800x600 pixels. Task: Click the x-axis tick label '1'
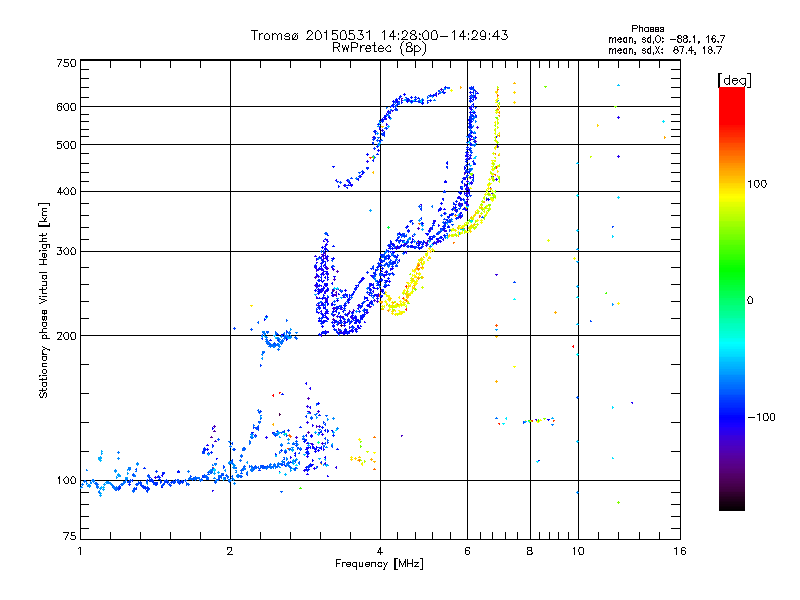coord(80,551)
